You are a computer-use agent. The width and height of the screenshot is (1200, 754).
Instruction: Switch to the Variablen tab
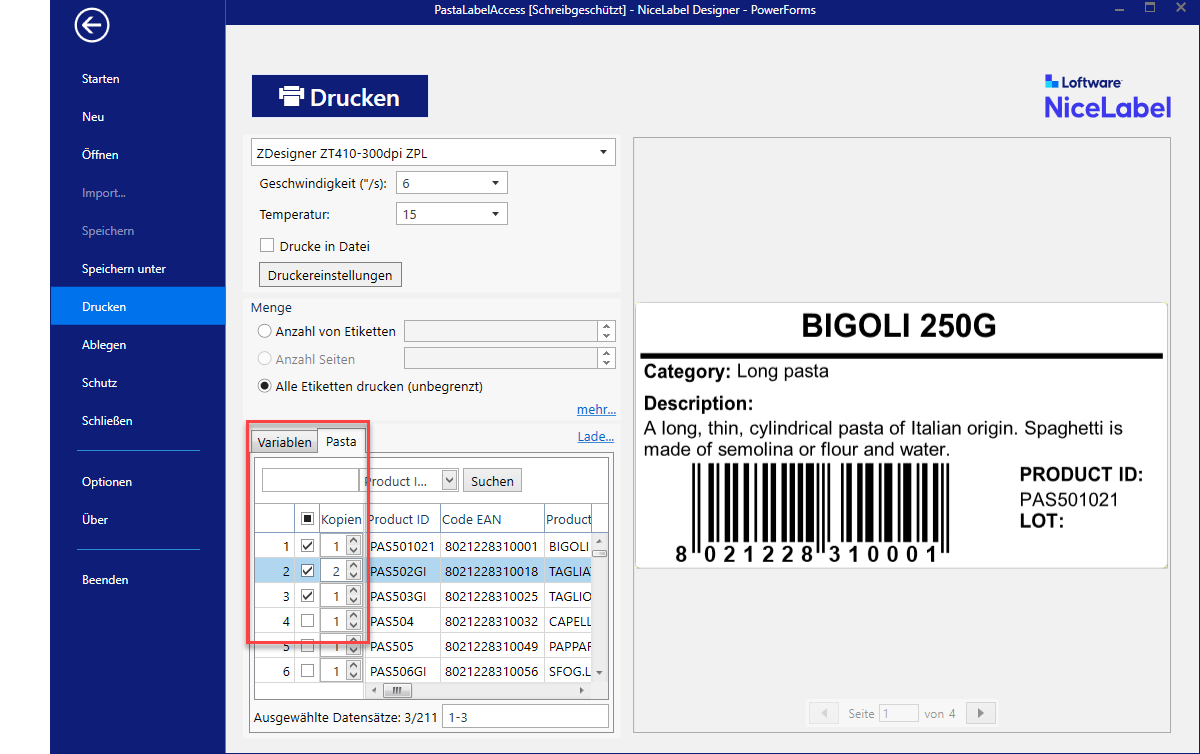(284, 442)
